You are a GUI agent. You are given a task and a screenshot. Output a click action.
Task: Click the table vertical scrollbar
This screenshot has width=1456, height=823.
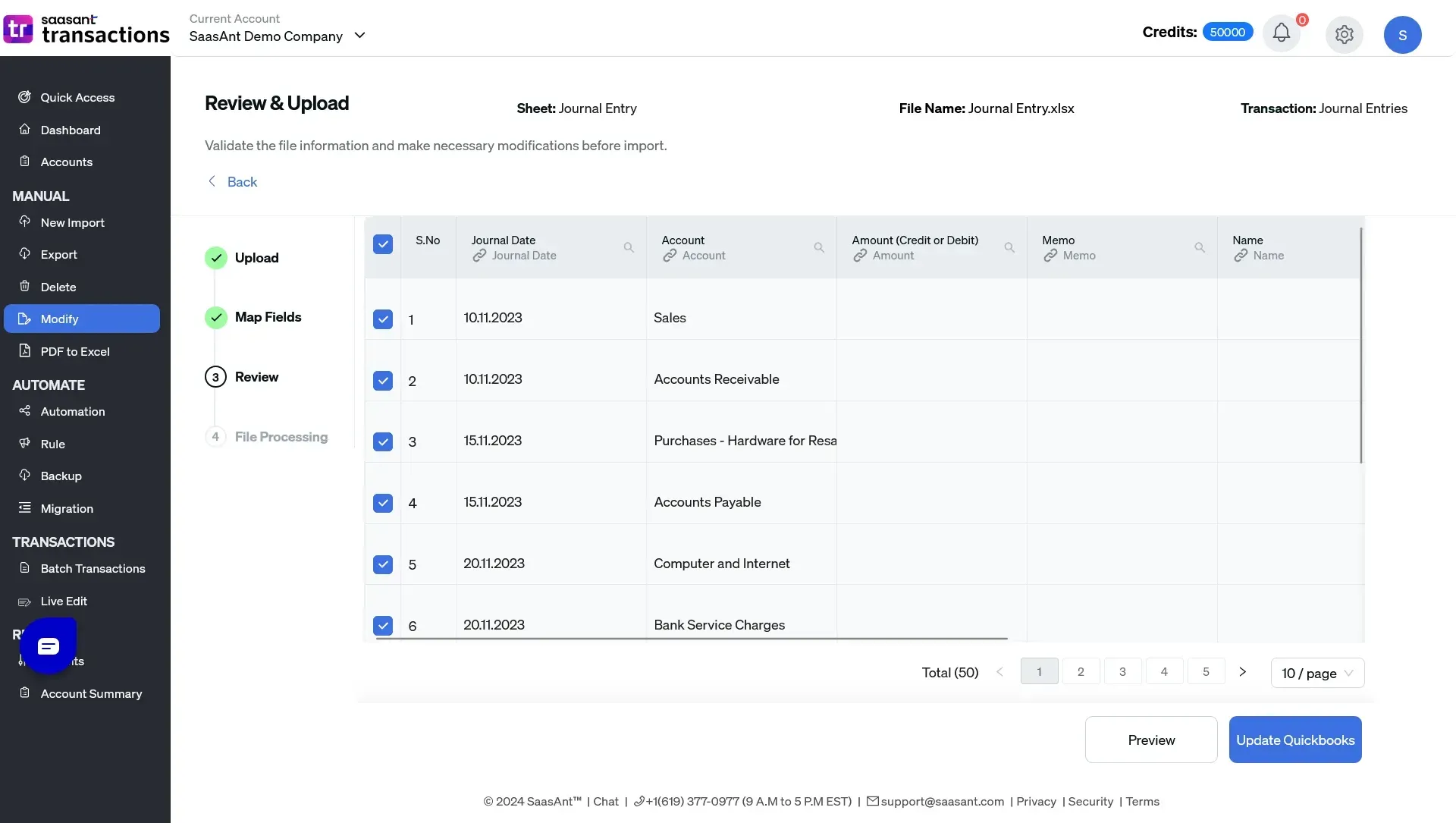coord(1361,345)
